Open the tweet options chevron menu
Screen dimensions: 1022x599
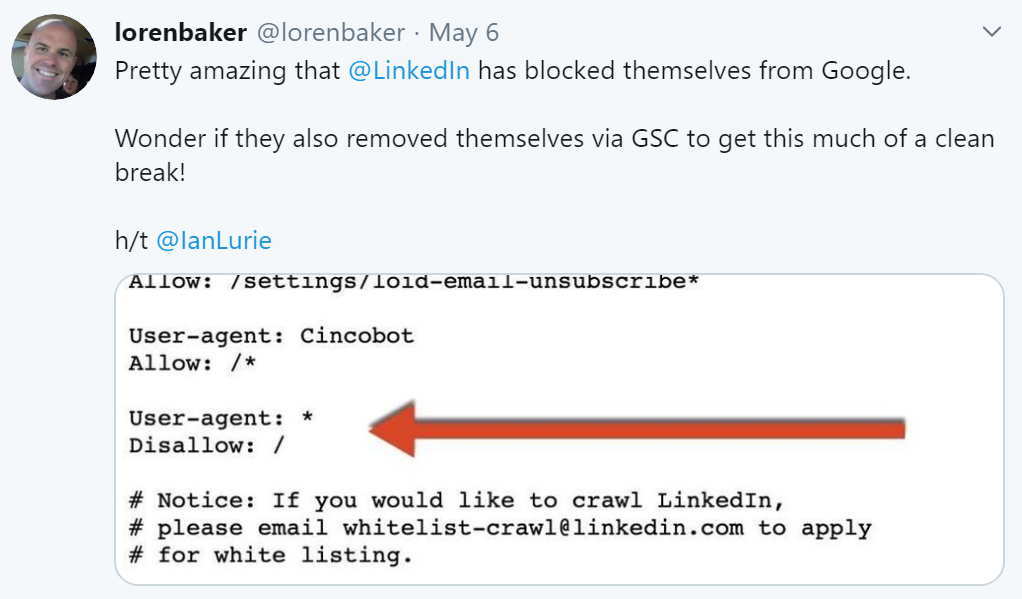coord(991,32)
